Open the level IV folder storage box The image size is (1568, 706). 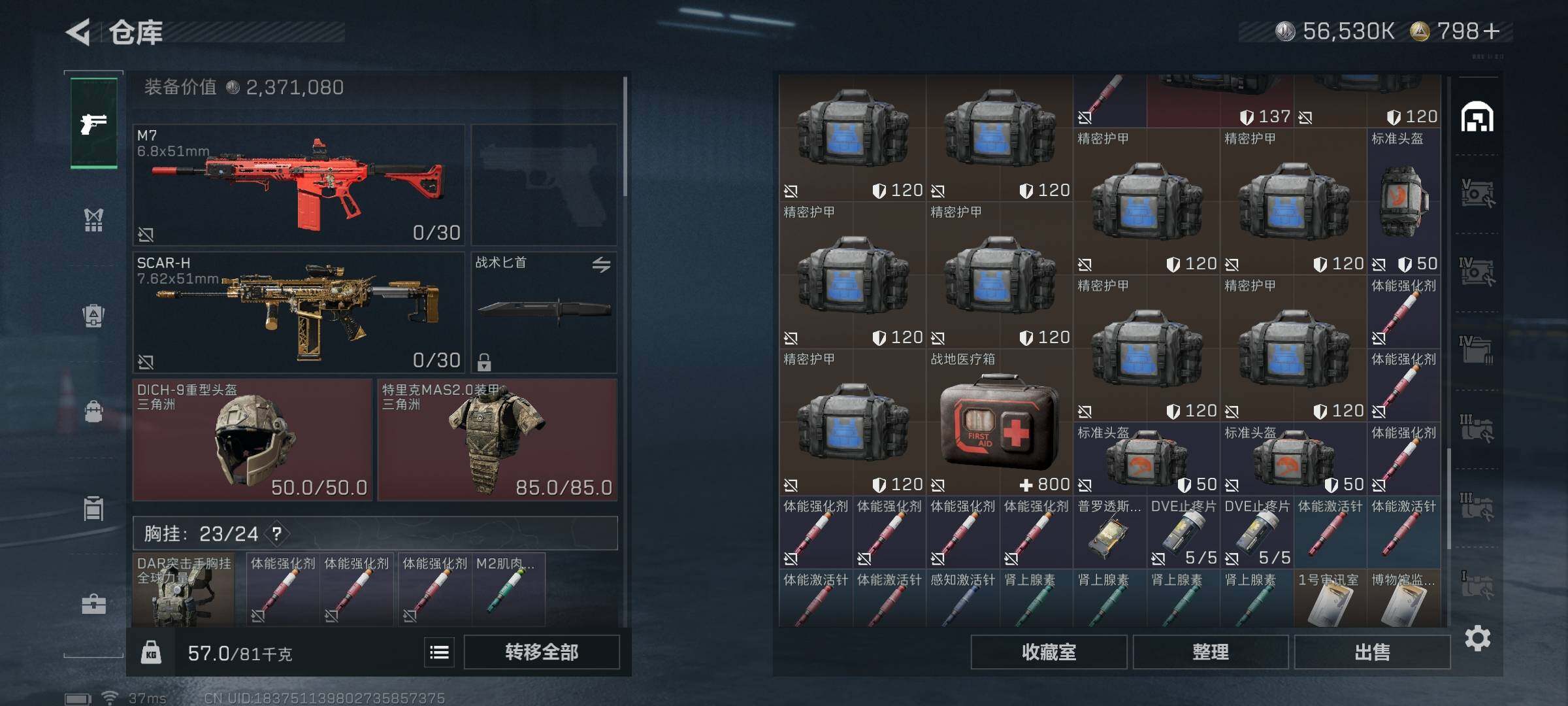click(x=1477, y=350)
